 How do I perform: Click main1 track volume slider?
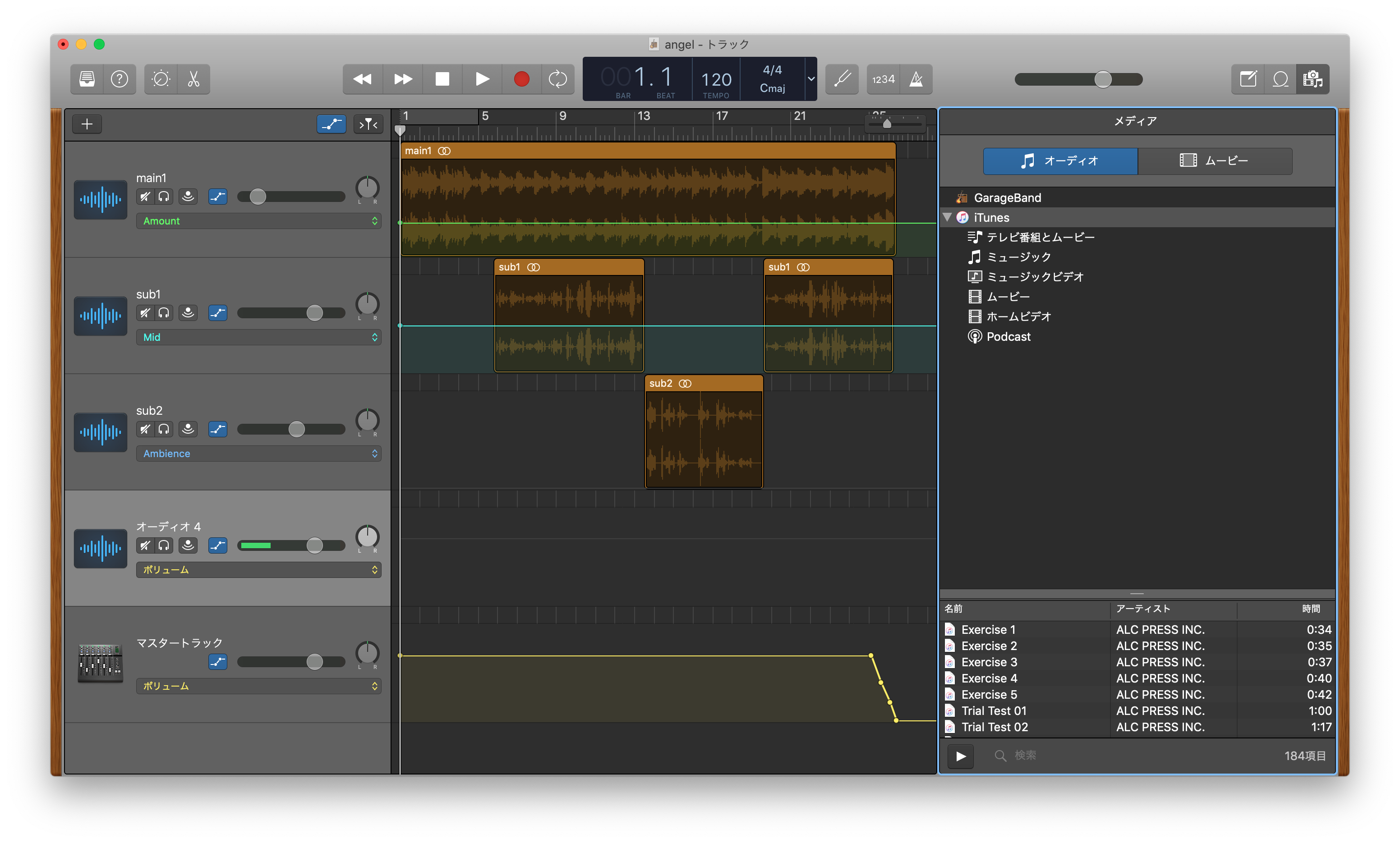[x=291, y=197]
